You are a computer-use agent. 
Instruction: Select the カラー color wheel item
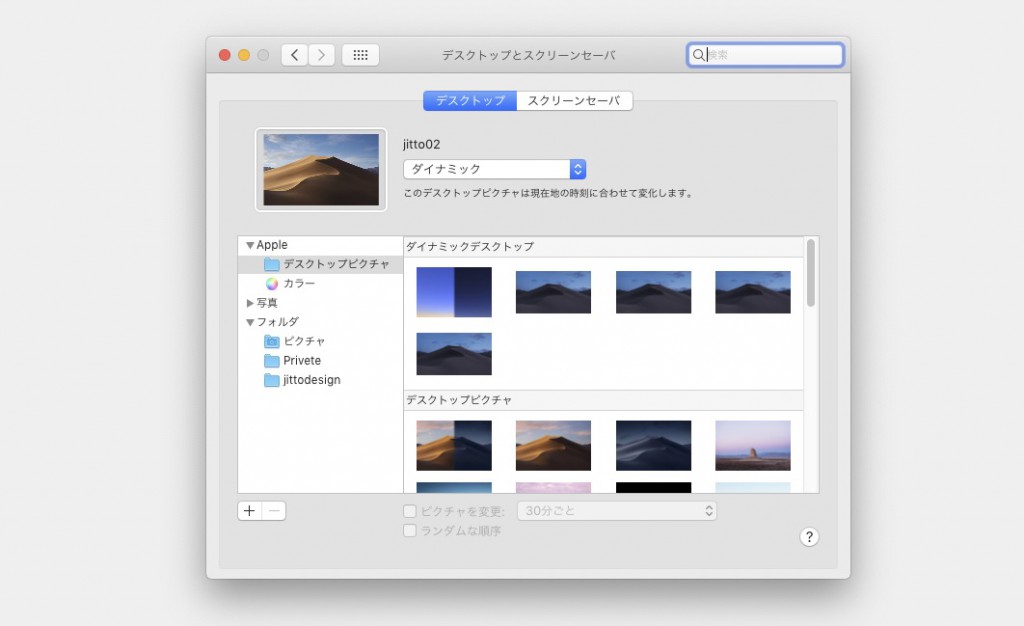290,283
